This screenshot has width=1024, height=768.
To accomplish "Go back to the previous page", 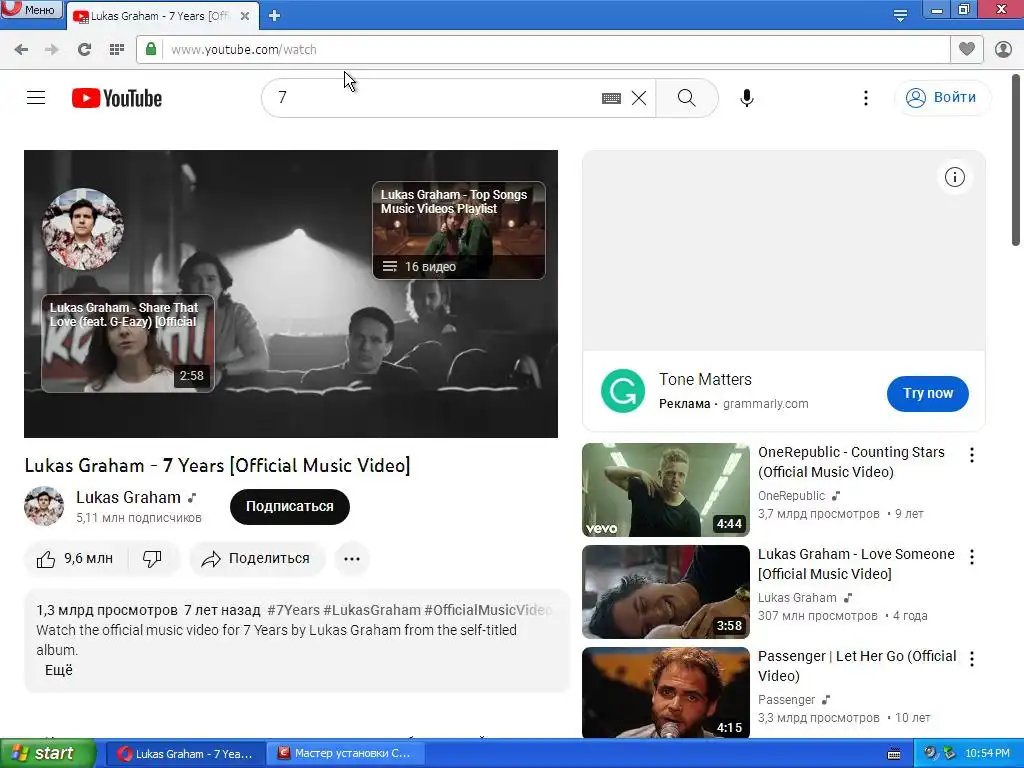I will [21, 50].
